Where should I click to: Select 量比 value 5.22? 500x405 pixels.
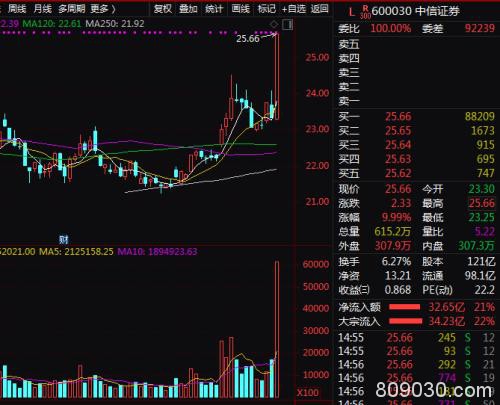click(485, 231)
